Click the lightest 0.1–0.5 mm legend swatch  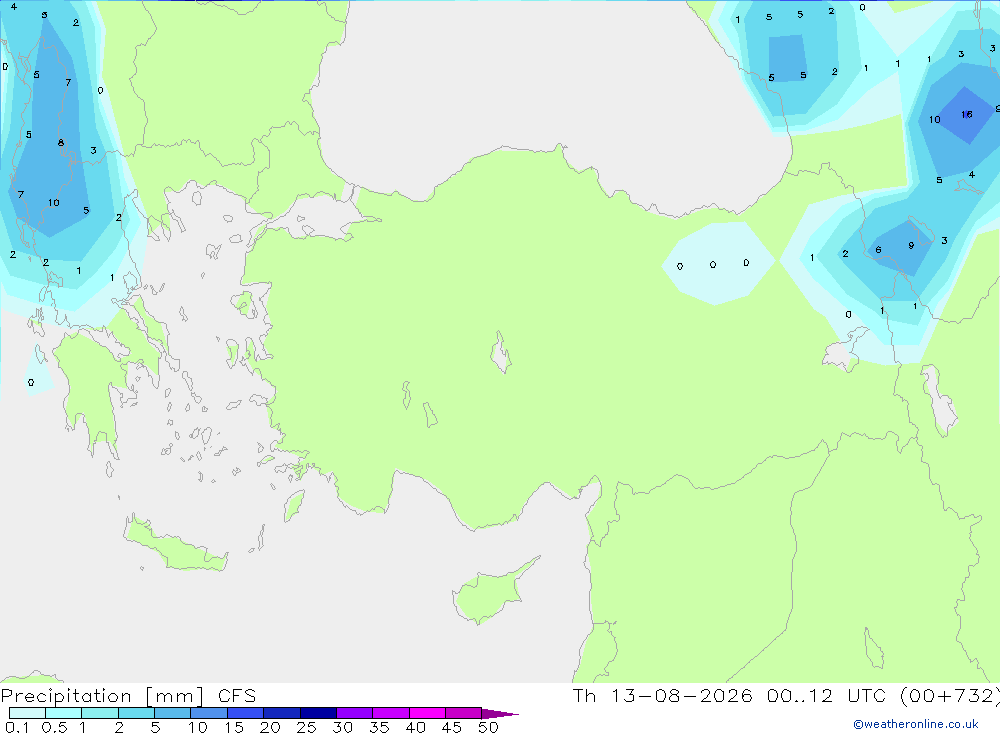tap(27, 713)
